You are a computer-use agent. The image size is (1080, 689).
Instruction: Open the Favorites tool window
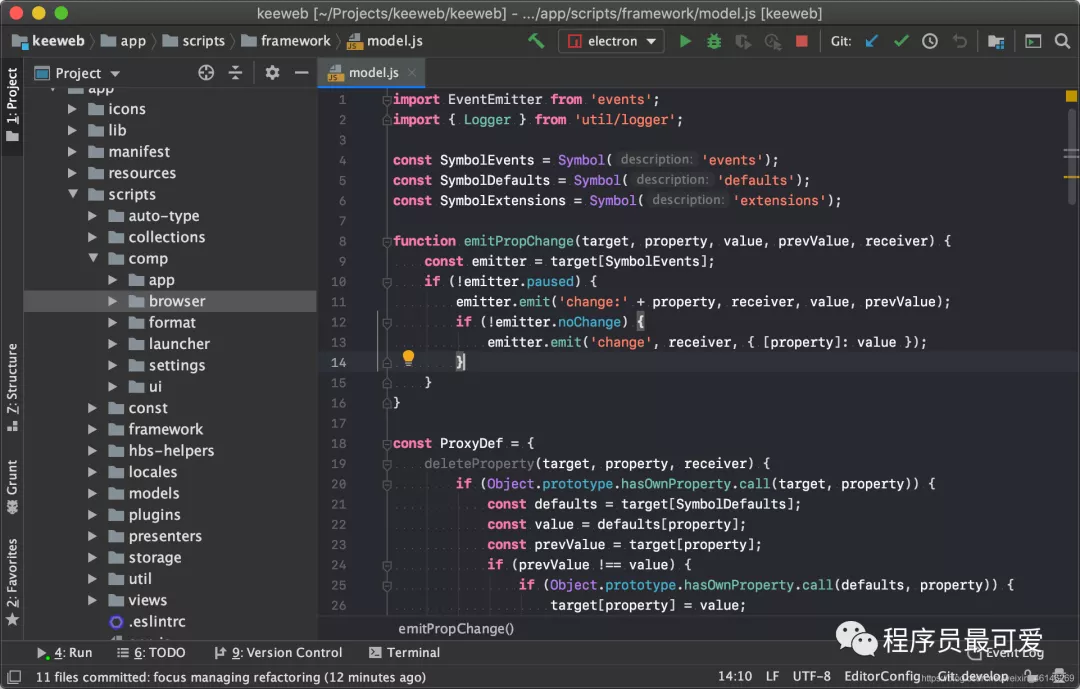tap(12, 582)
